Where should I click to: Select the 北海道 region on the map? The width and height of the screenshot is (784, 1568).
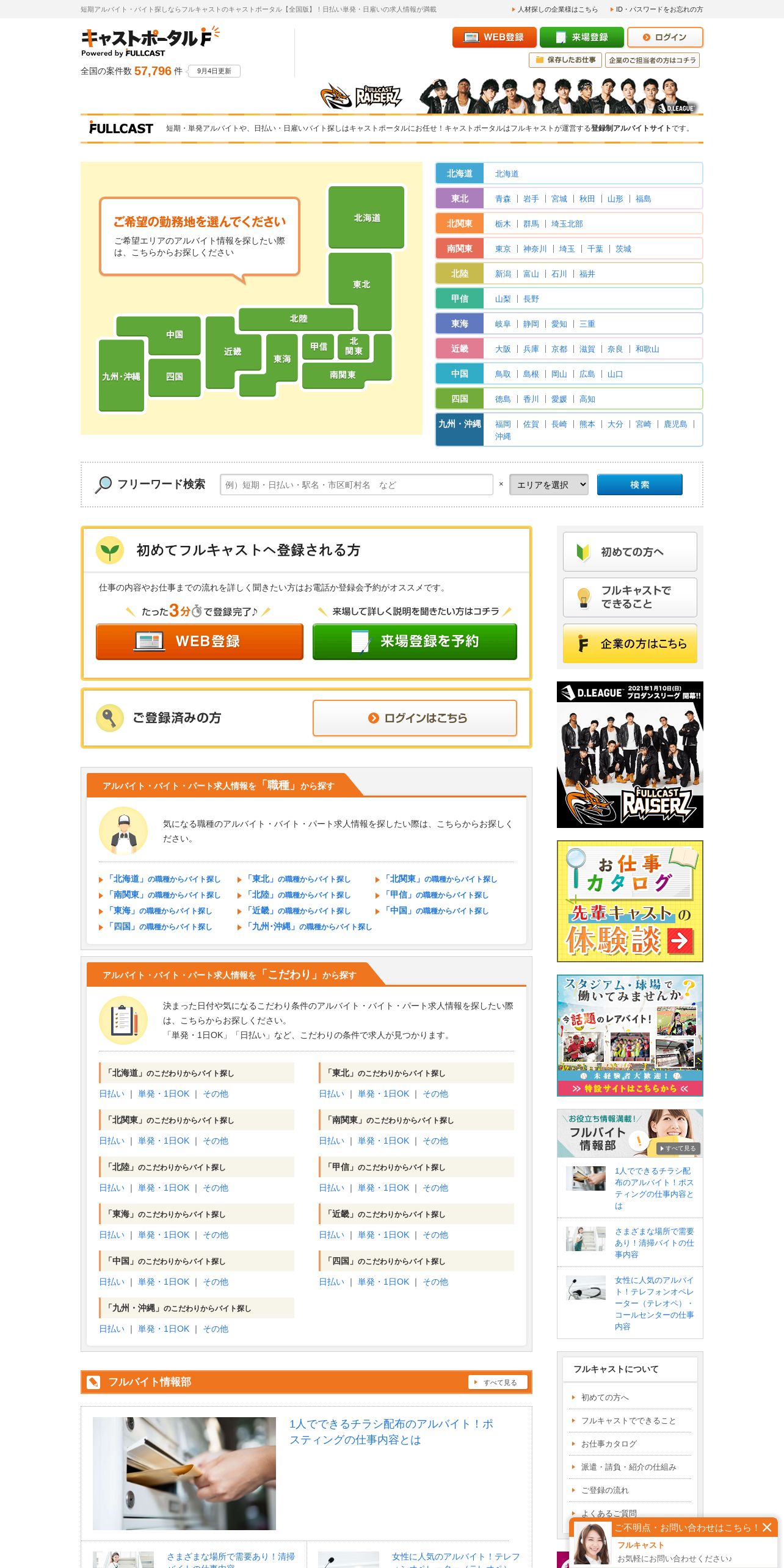(366, 217)
